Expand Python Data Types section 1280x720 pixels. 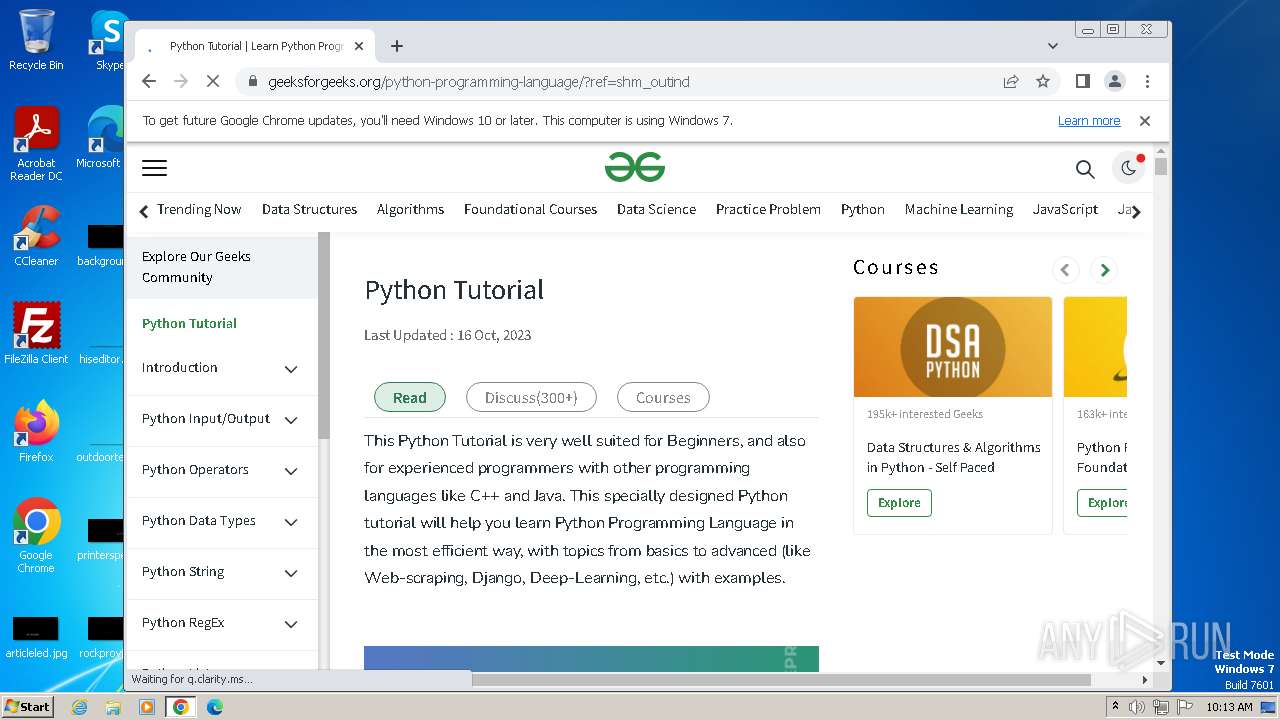[x=291, y=522]
